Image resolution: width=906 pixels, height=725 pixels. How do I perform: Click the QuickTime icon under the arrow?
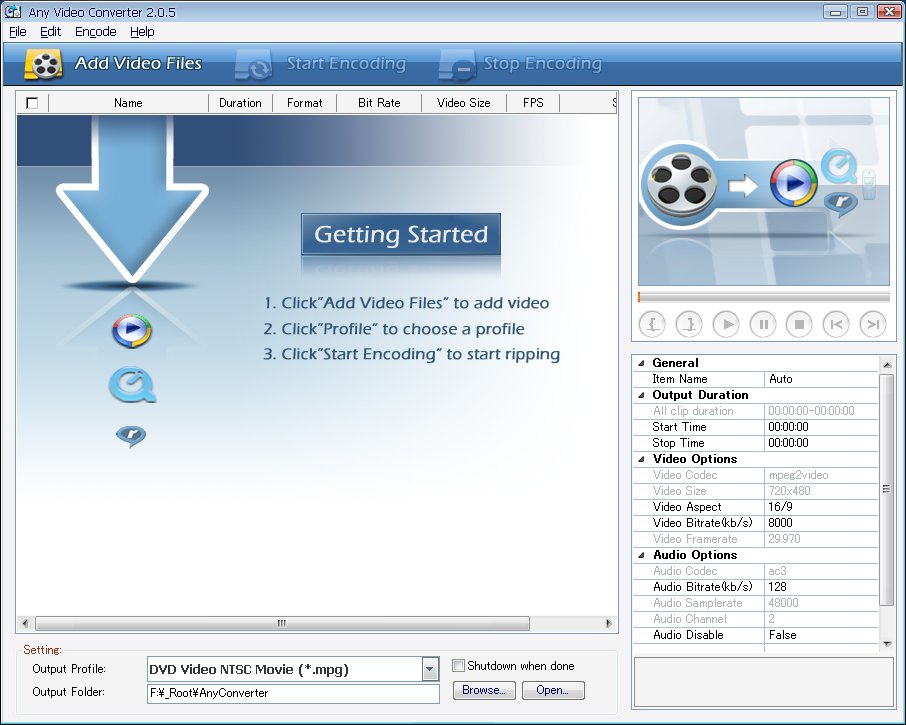pyautogui.click(x=132, y=385)
